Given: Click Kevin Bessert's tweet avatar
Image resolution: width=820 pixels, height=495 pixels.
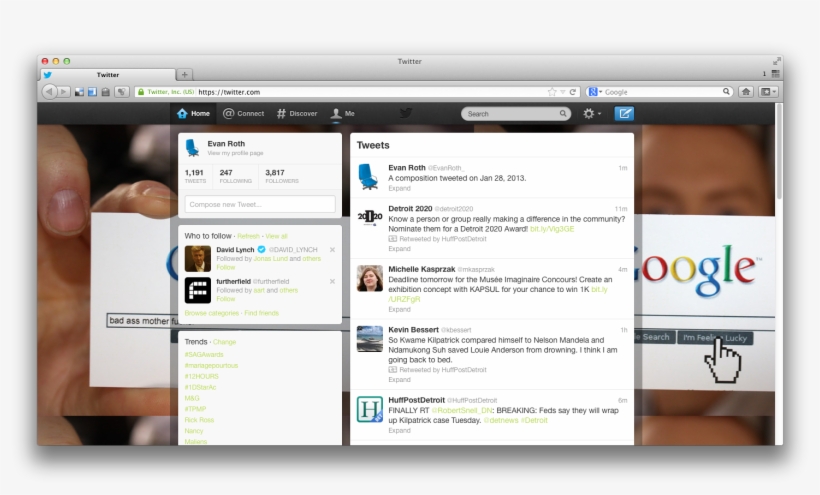Looking at the screenshot, I should 370,339.
